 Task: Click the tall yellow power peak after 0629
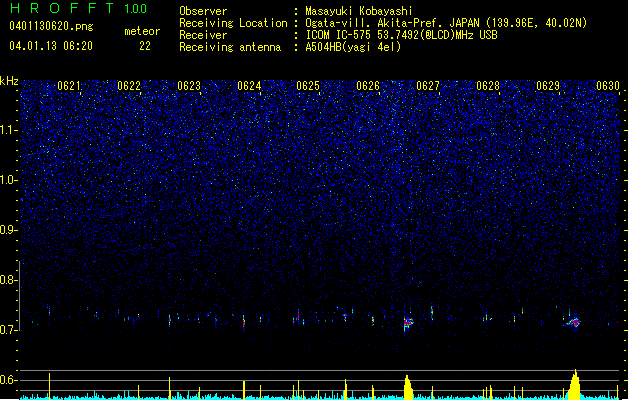point(575,384)
